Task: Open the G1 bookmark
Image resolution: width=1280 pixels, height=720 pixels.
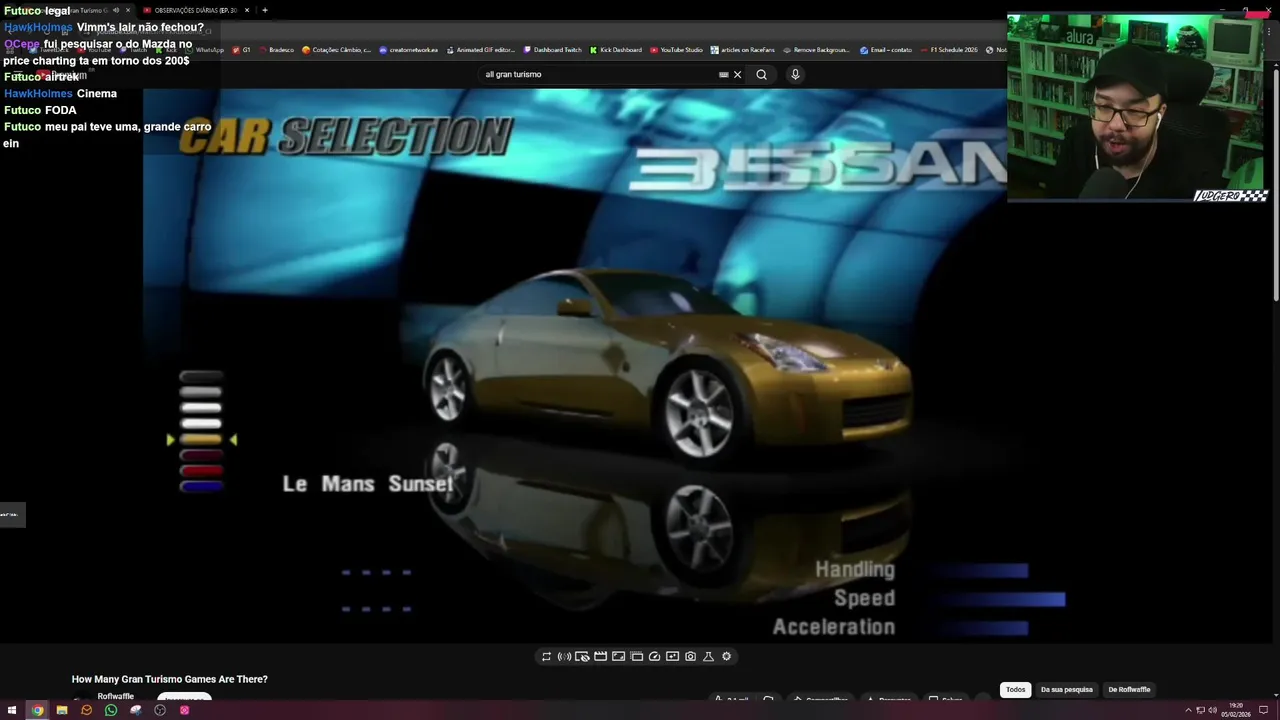Action: [242, 50]
